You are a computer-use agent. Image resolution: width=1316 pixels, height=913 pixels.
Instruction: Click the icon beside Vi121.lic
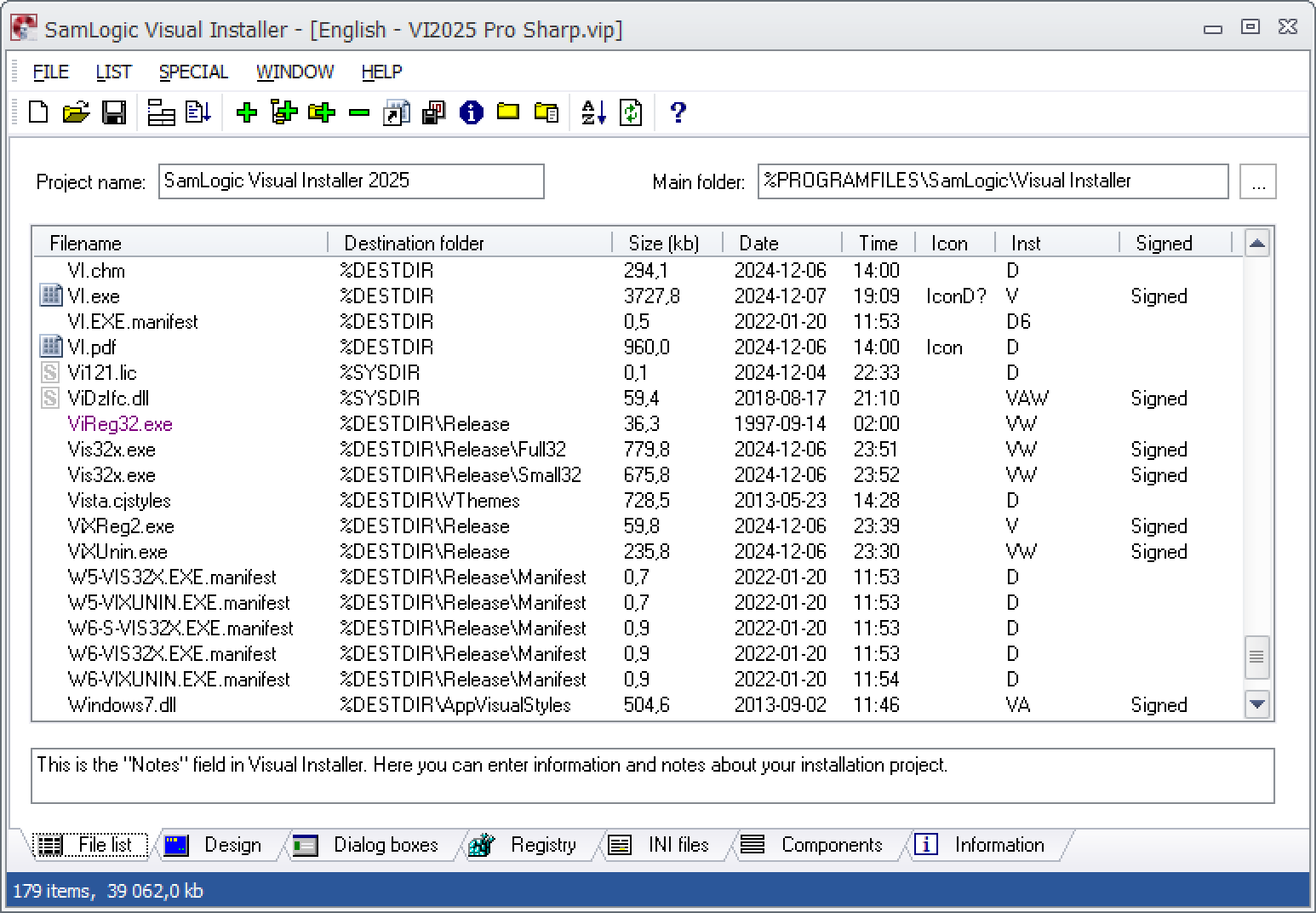pyautogui.click(x=50, y=372)
